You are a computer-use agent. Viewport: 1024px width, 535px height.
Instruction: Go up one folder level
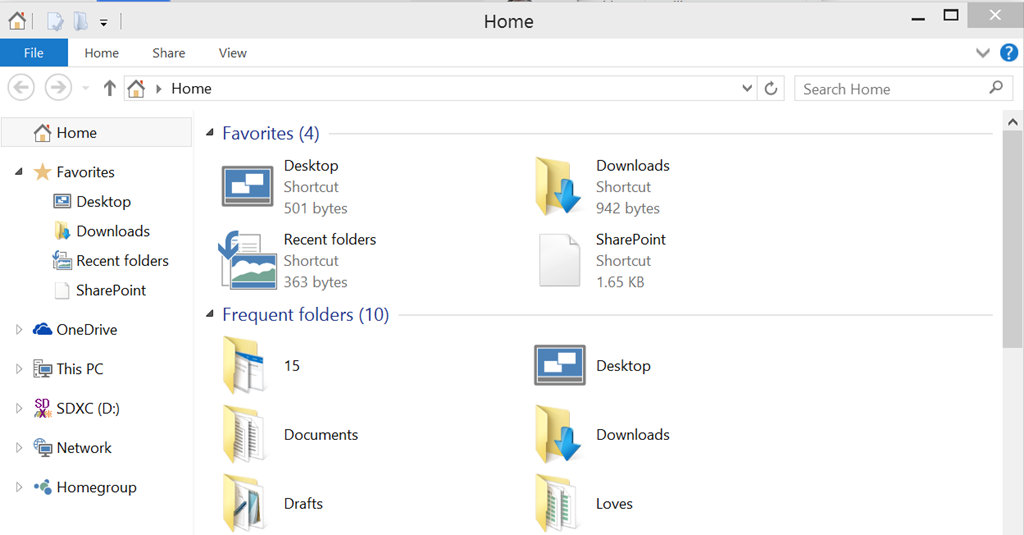(109, 88)
